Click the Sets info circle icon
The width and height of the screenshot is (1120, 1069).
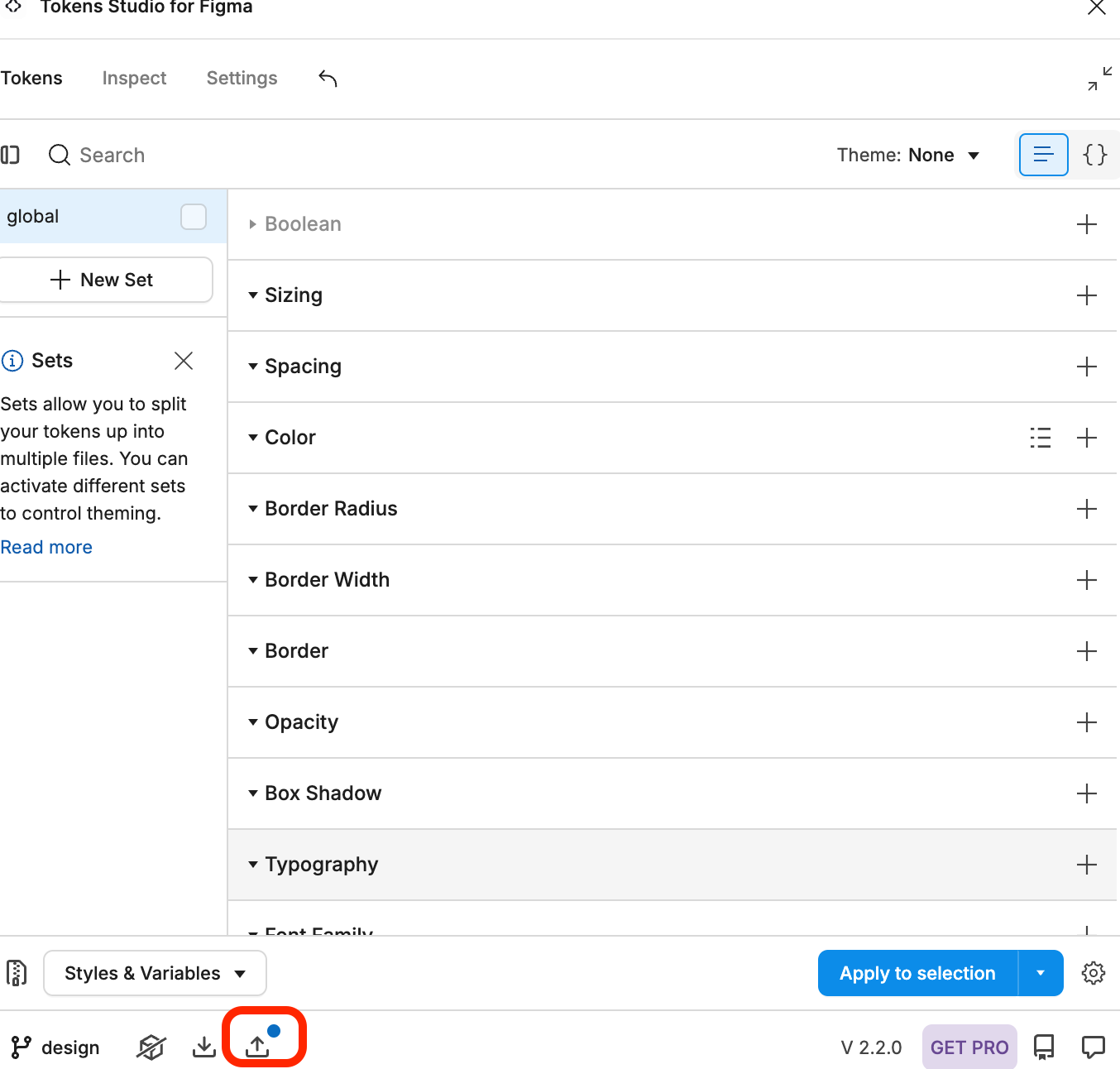[x=12, y=361]
